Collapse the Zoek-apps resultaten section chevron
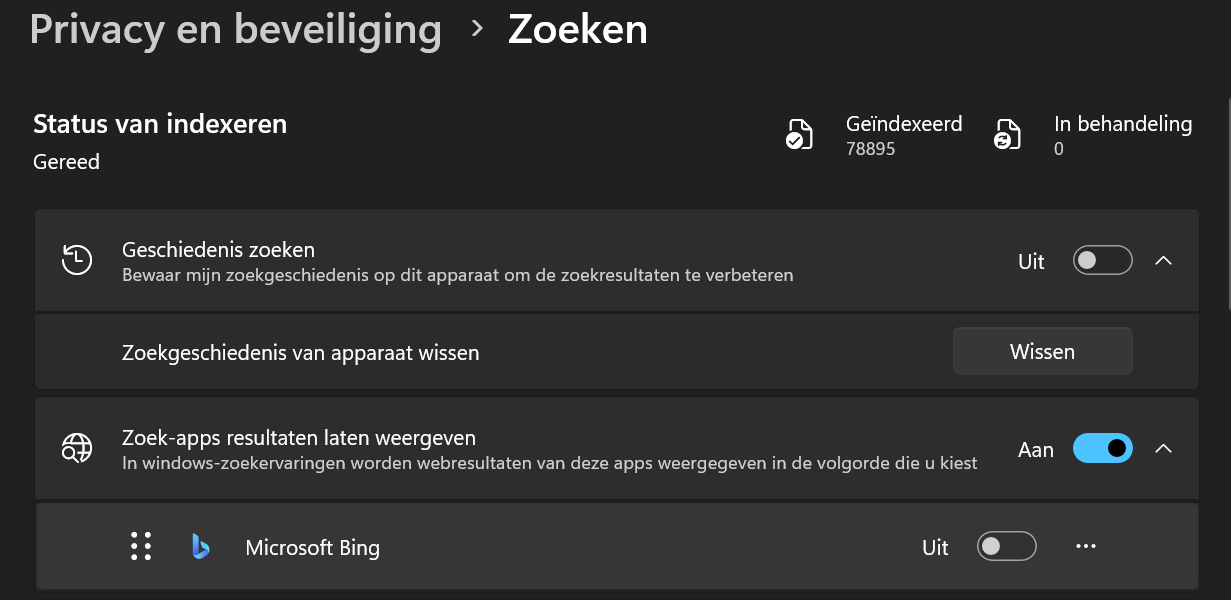This screenshot has height=600, width=1231. pyautogui.click(x=1163, y=448)
